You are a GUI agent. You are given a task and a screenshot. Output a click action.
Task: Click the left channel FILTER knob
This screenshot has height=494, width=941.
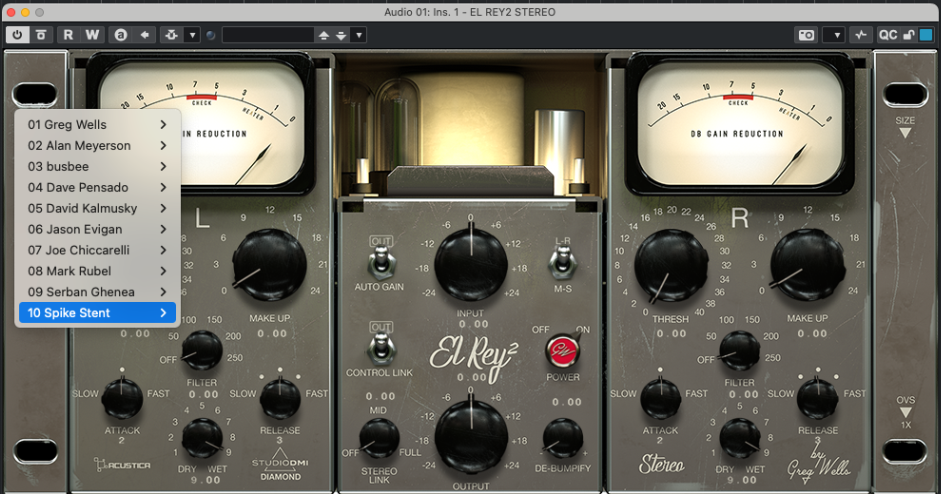202,351
